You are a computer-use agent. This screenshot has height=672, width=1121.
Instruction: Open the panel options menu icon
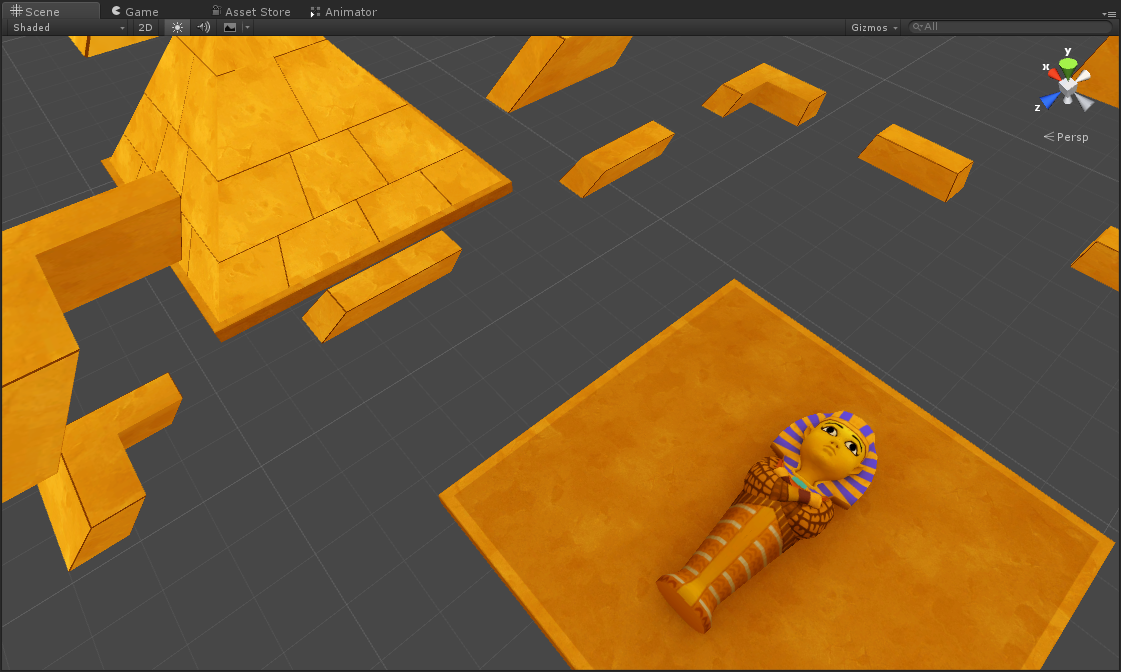click(x=1109, y=14)
